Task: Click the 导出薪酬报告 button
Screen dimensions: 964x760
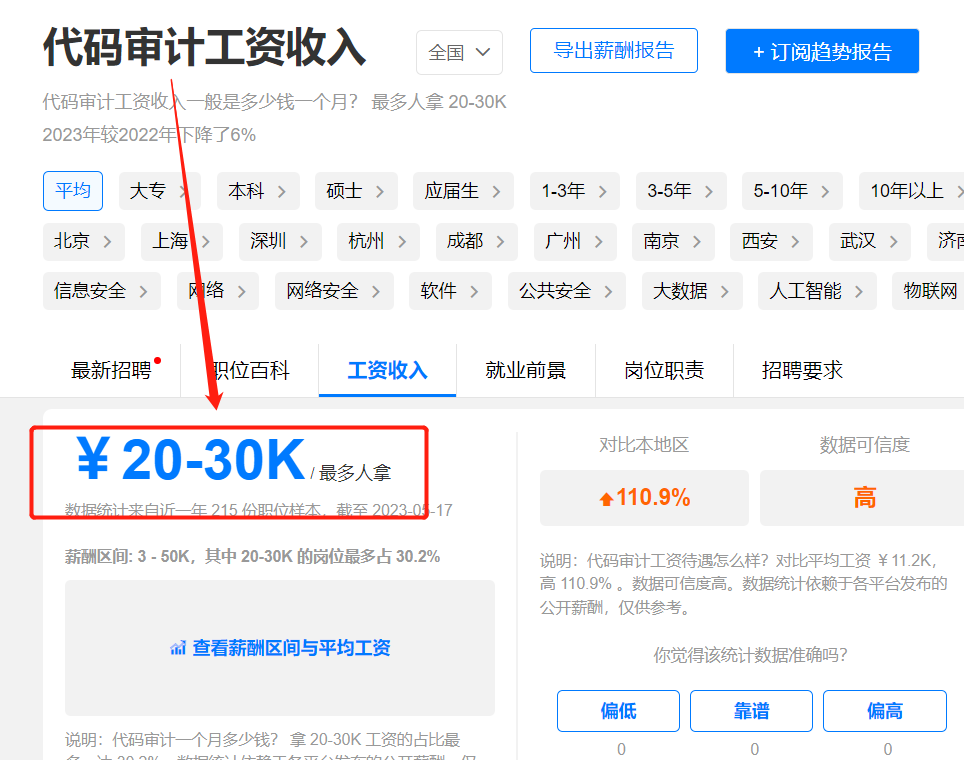Action: tap(613, 51)
